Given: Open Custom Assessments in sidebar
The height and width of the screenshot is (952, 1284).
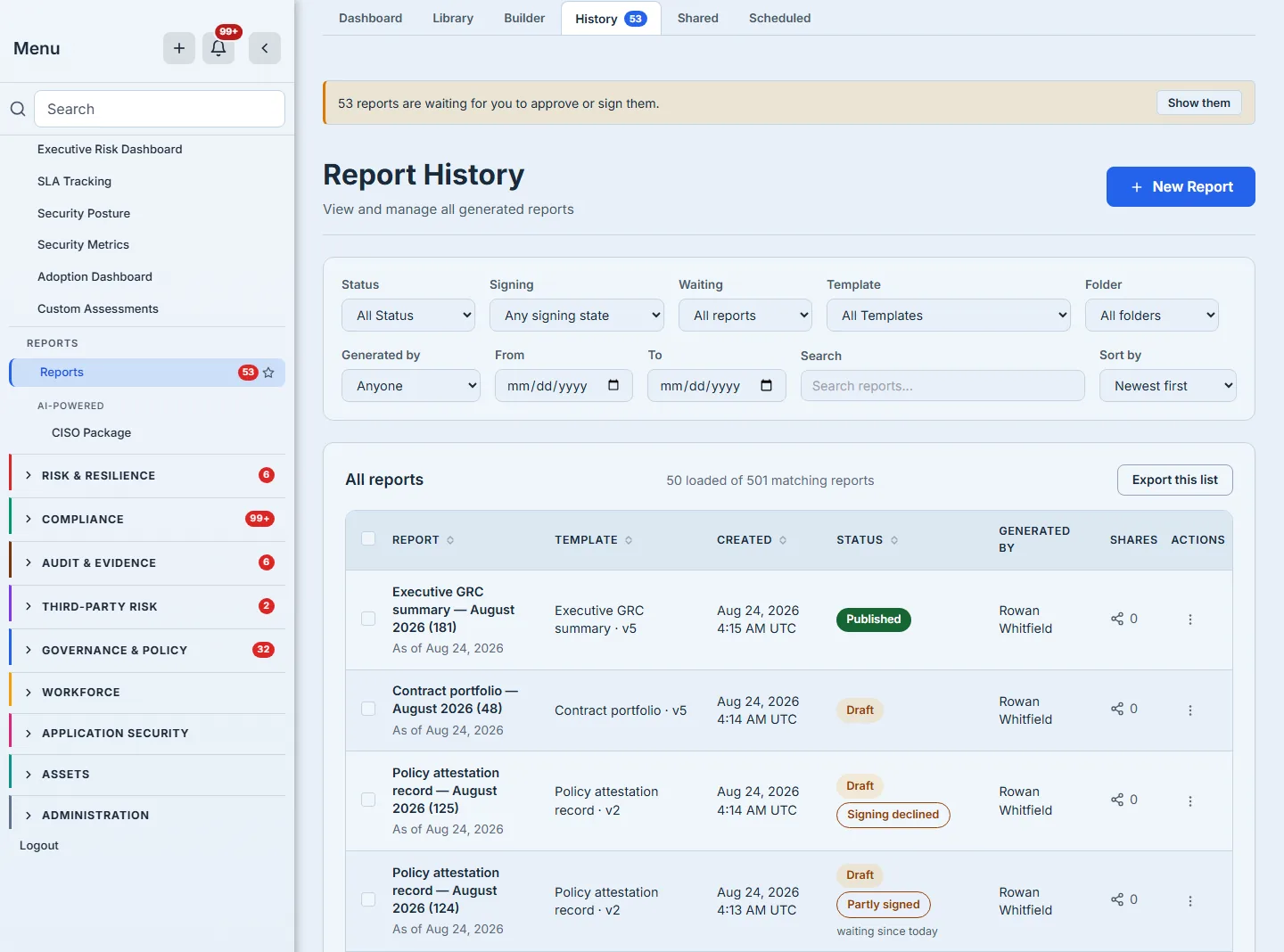Looking at the screenshot, I should 98,308.
